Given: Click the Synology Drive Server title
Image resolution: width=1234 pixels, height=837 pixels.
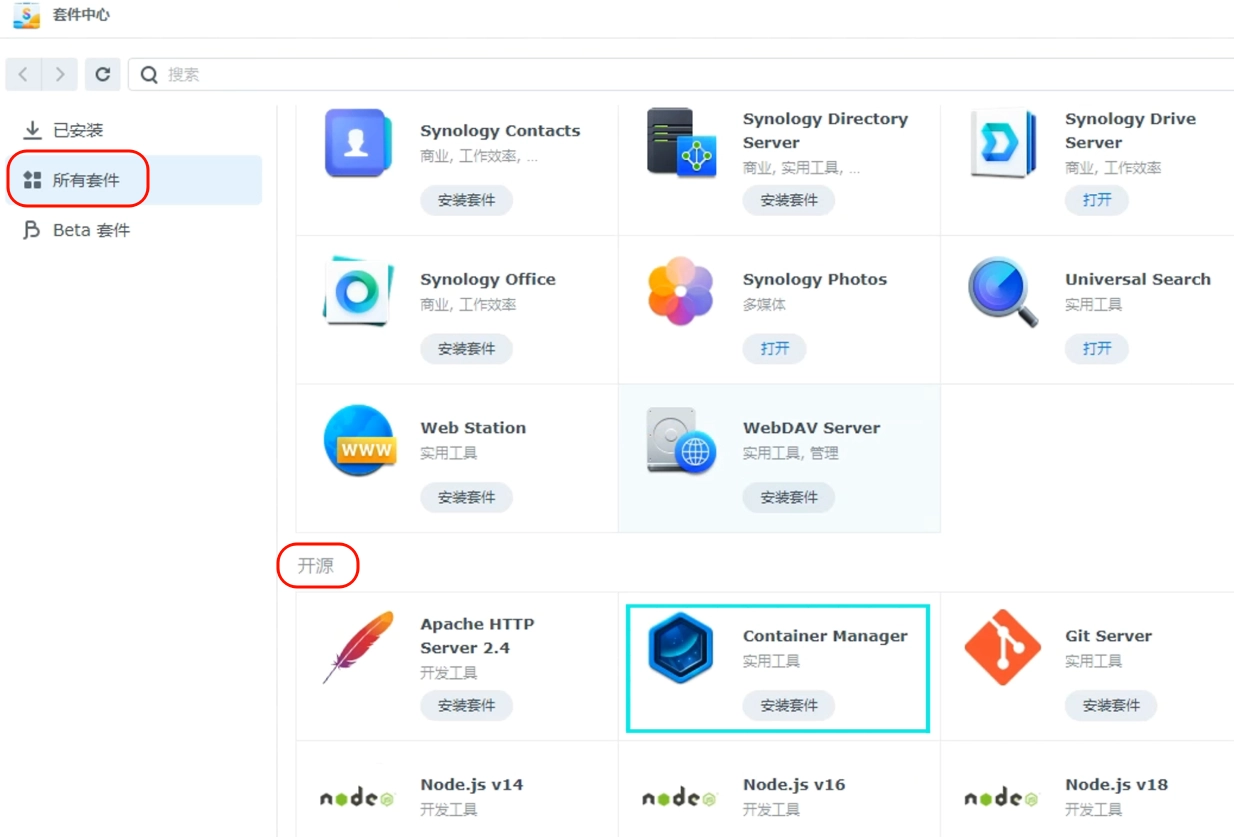Looking at the screenshot, I should click(x=1131, y=131).
